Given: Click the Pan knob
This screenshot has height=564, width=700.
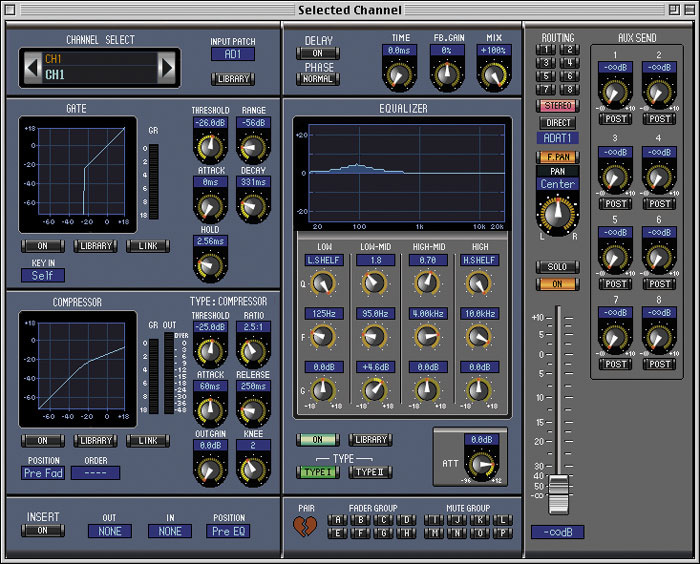Looking at the screenshot, I should tap(557, 213).
